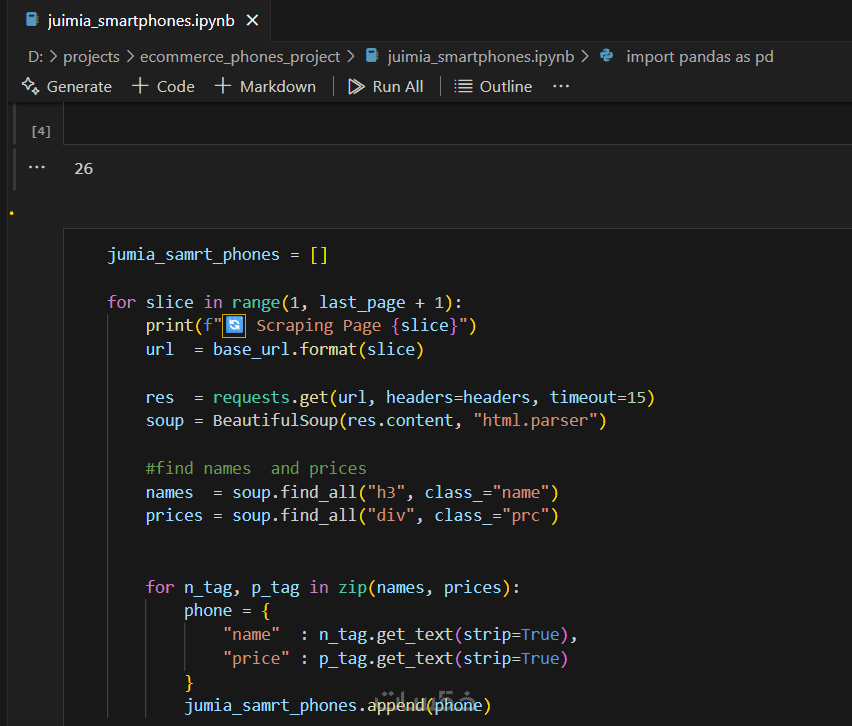Click in the empty cell [4] editor
This screenshot has height=726, width=852.
tap(456, 124)
